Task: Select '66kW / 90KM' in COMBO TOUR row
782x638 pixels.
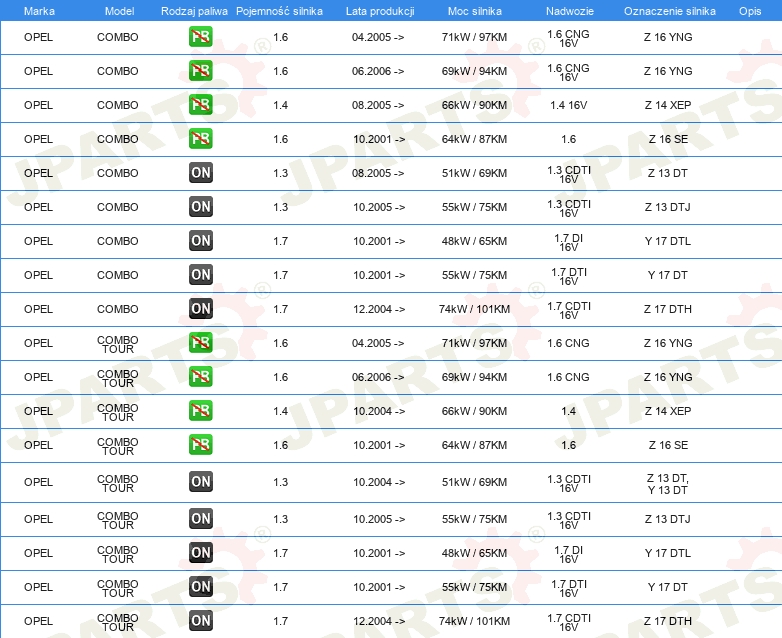Action: [474, 412]
